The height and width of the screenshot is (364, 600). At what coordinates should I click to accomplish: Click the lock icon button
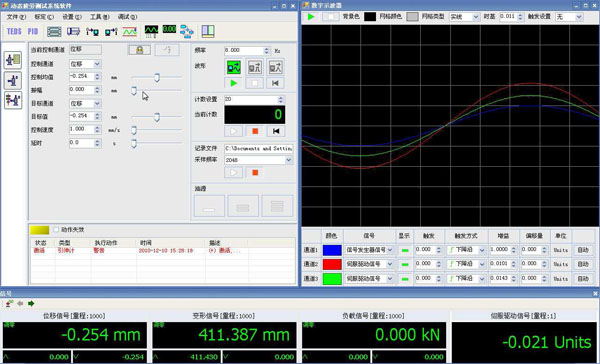point(139,50)
